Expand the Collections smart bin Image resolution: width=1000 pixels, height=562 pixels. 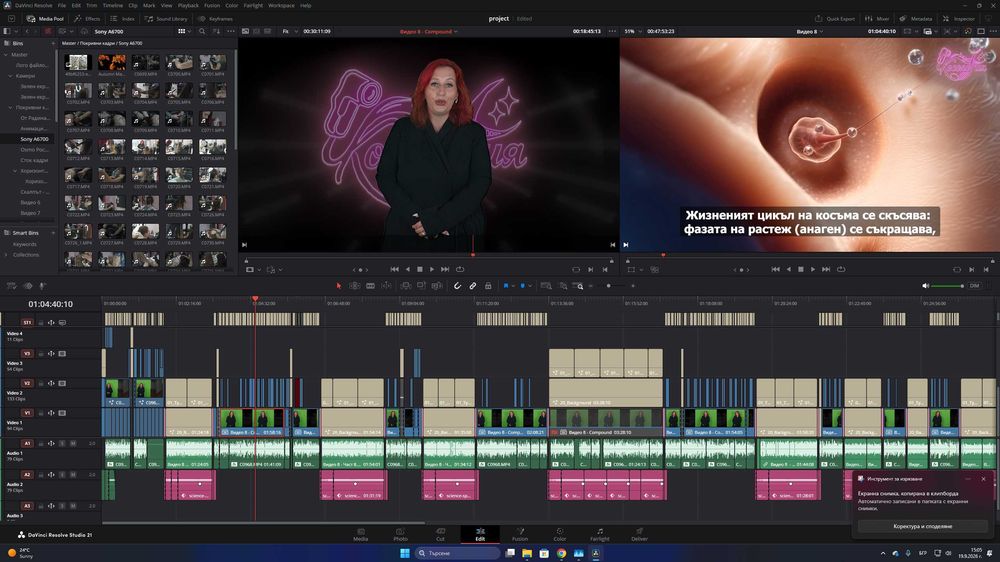6,255
